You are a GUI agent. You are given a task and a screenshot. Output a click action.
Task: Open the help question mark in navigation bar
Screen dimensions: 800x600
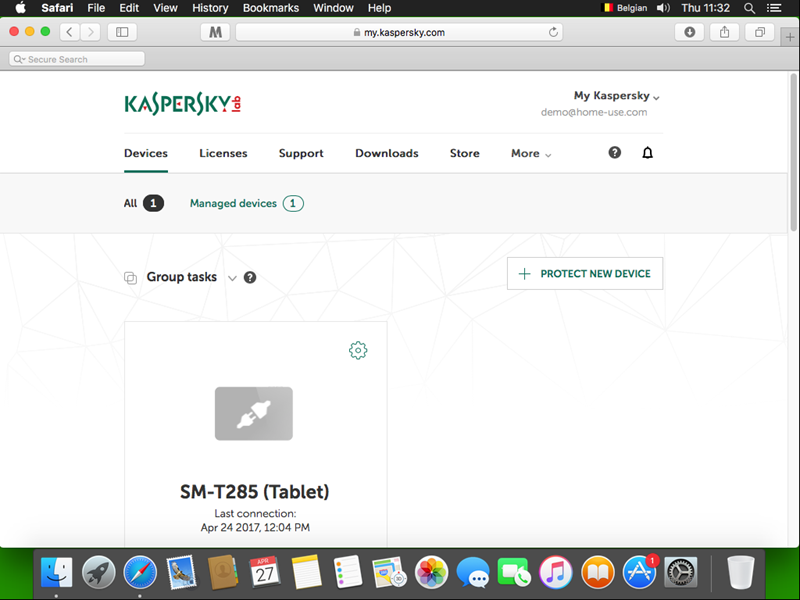(x=615, y=153)
